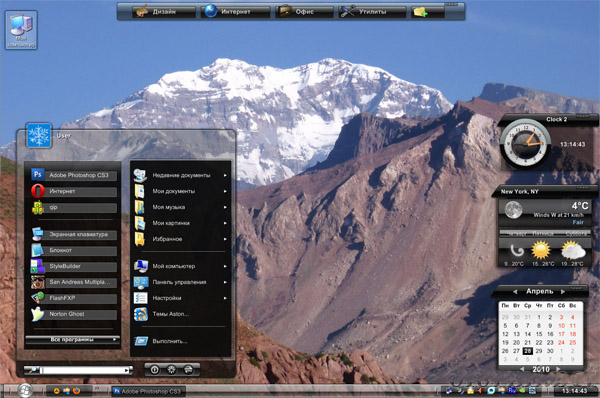
Task: Click the power button in start menu
Action: (155, 370)
